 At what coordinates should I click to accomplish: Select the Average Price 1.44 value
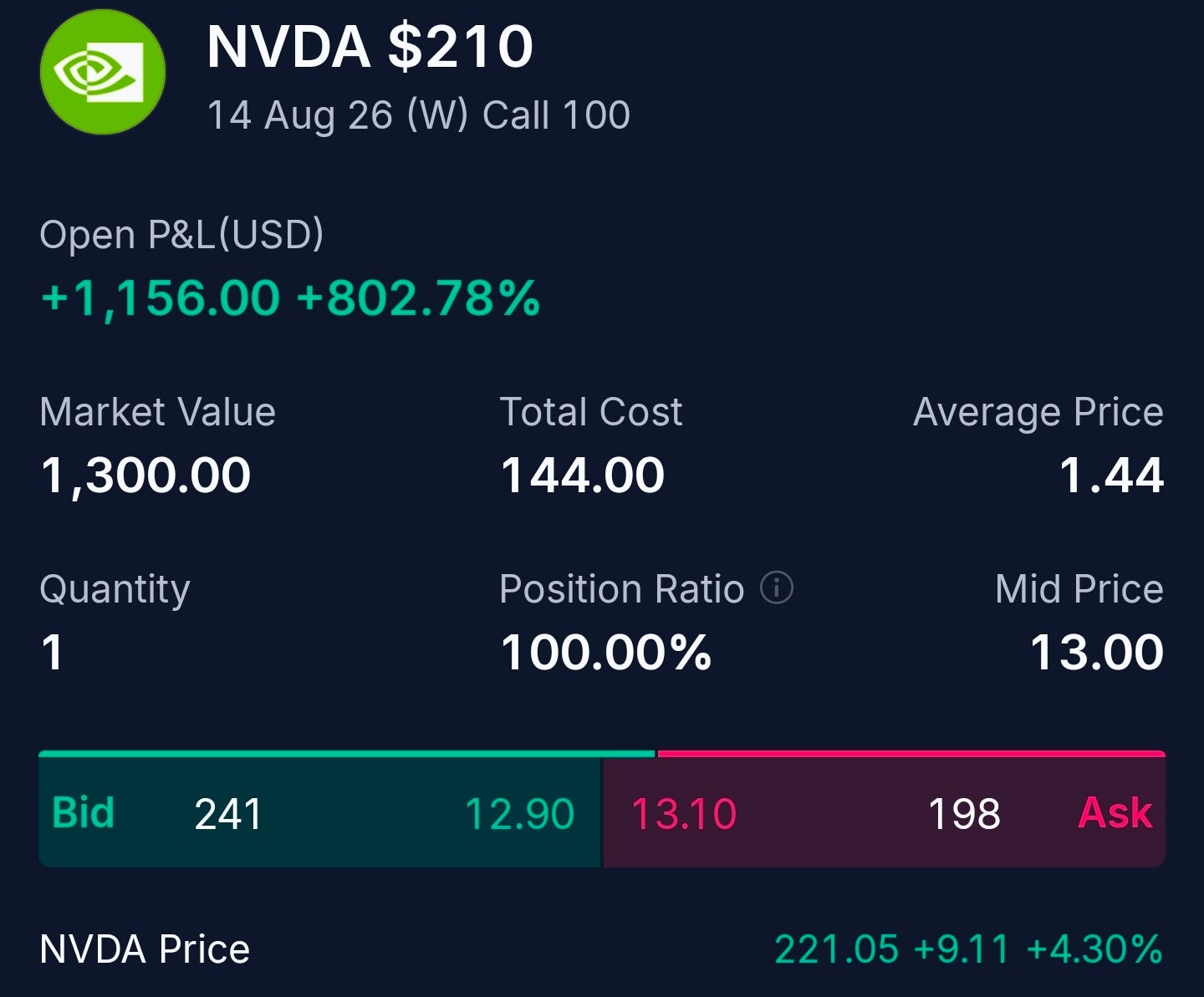click(x=1111, y=475)
